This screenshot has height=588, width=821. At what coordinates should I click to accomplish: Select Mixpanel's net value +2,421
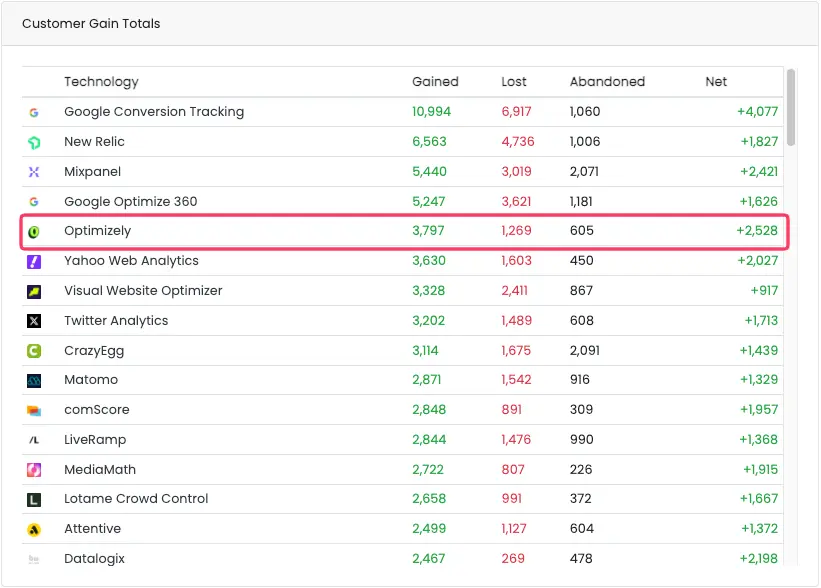[x=759, y=171]
